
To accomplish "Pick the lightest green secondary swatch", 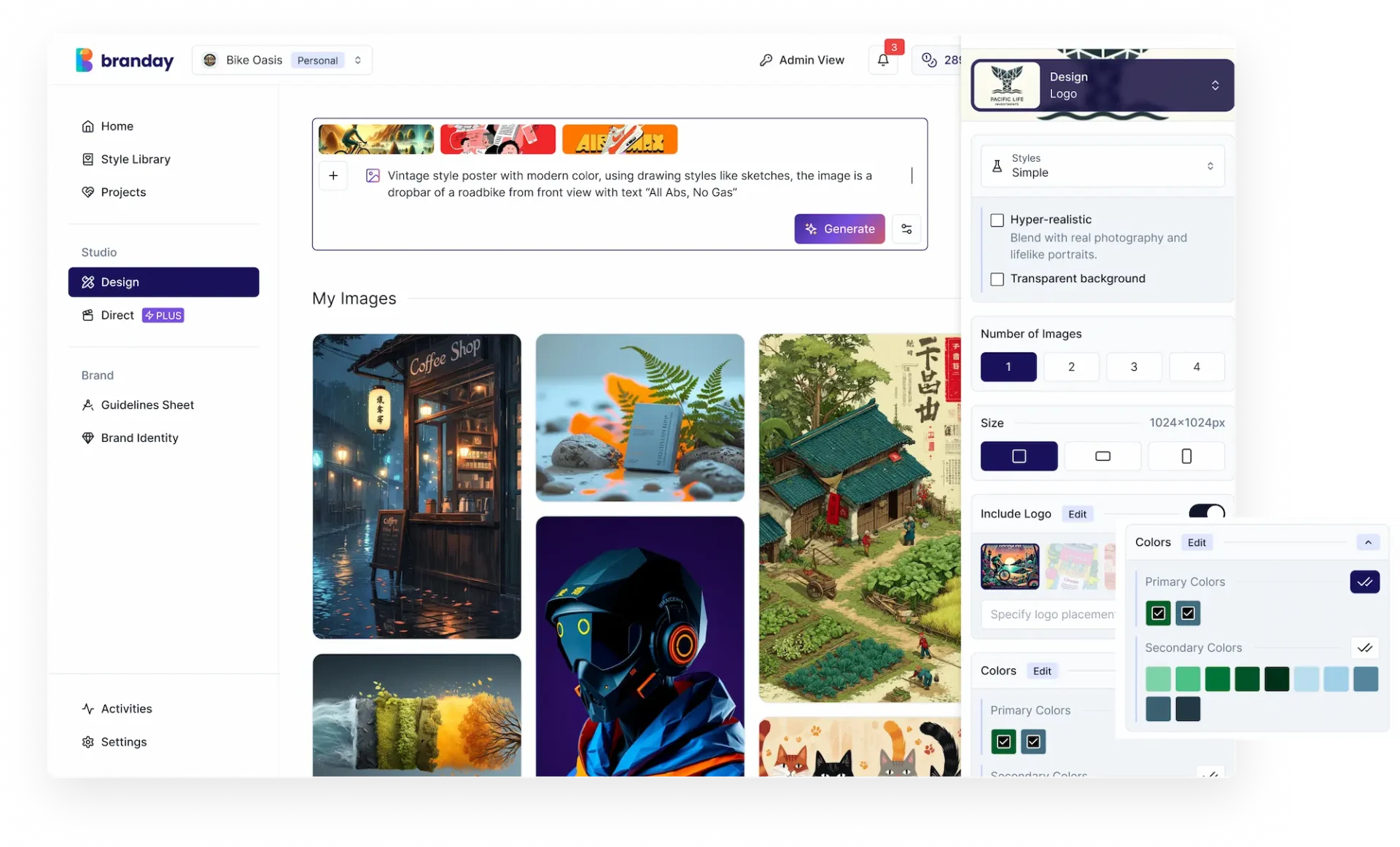I will click(x=1158, y=679).
